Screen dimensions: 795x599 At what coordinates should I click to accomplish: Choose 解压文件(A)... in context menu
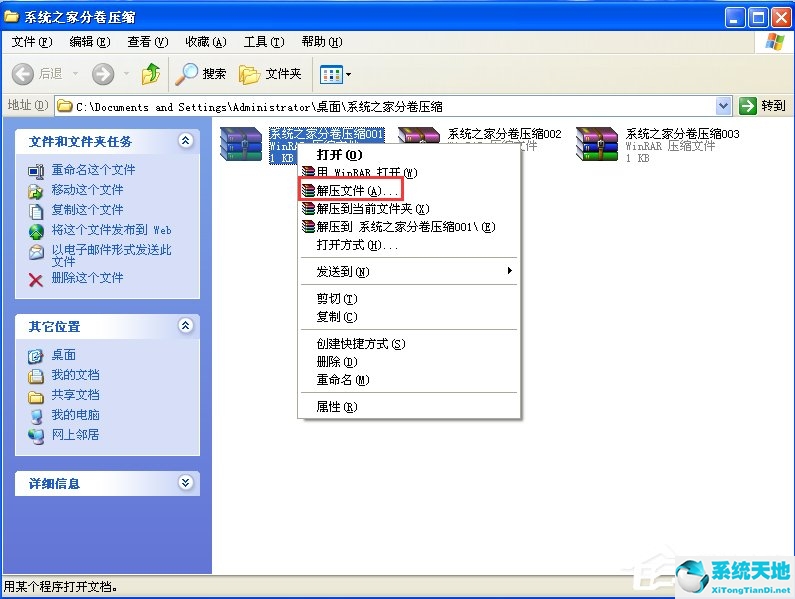click(x=409, y=191)
